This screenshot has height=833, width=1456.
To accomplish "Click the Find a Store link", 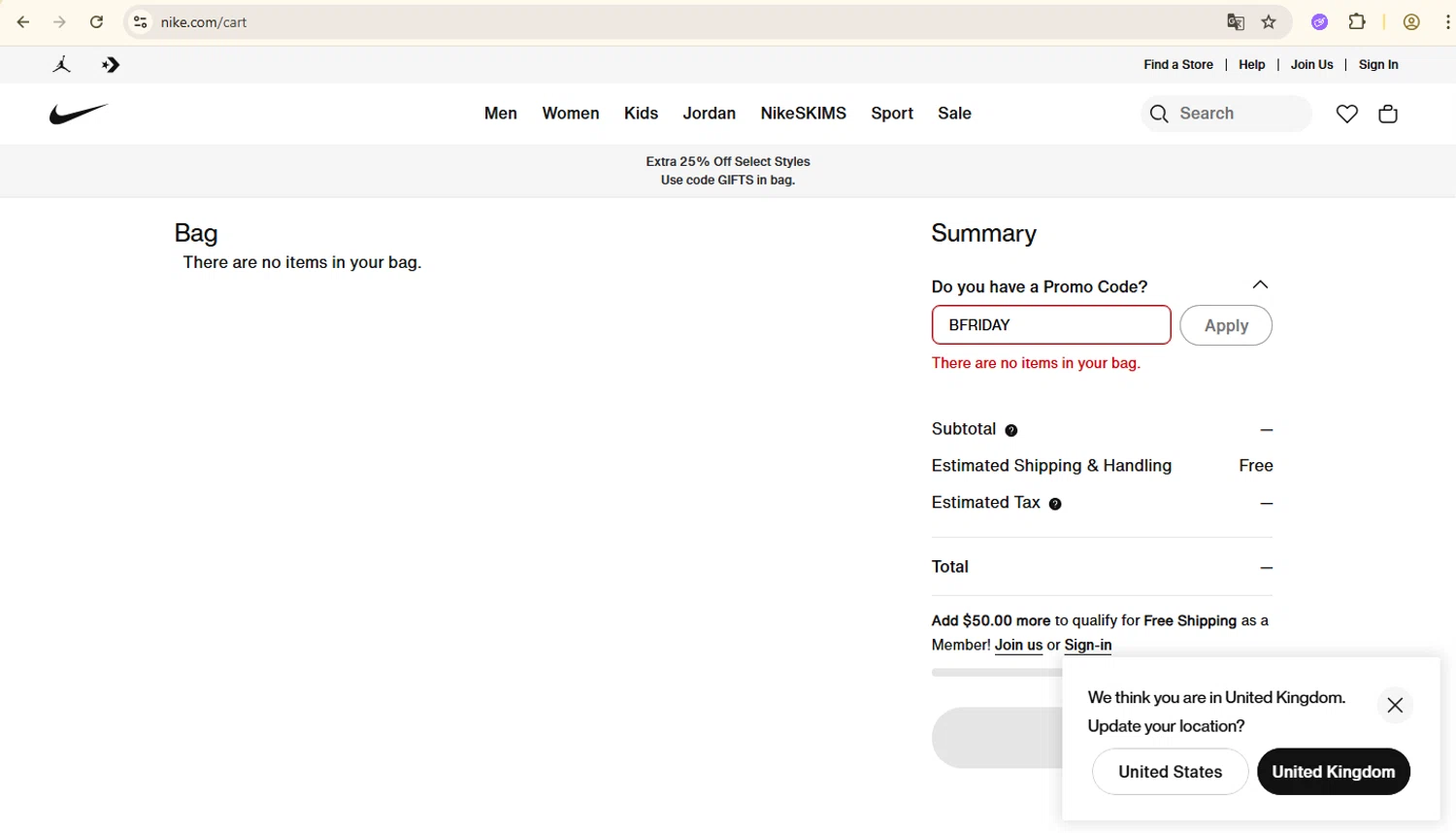I will (x=1178, y=65).
